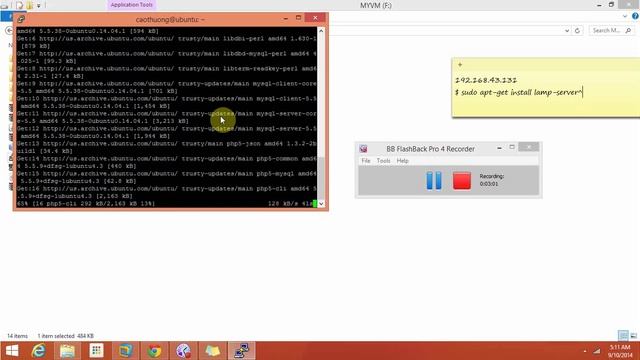Minimize the PuTTY terminal window
The width and height of the screenshot is (640, 360).
click(286, 18)
